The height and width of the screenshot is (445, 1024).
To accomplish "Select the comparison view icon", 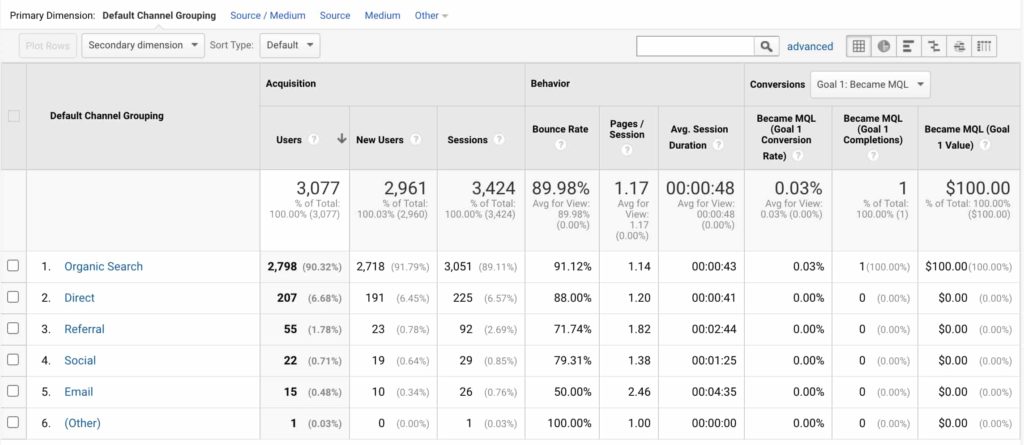I will 934,46.
